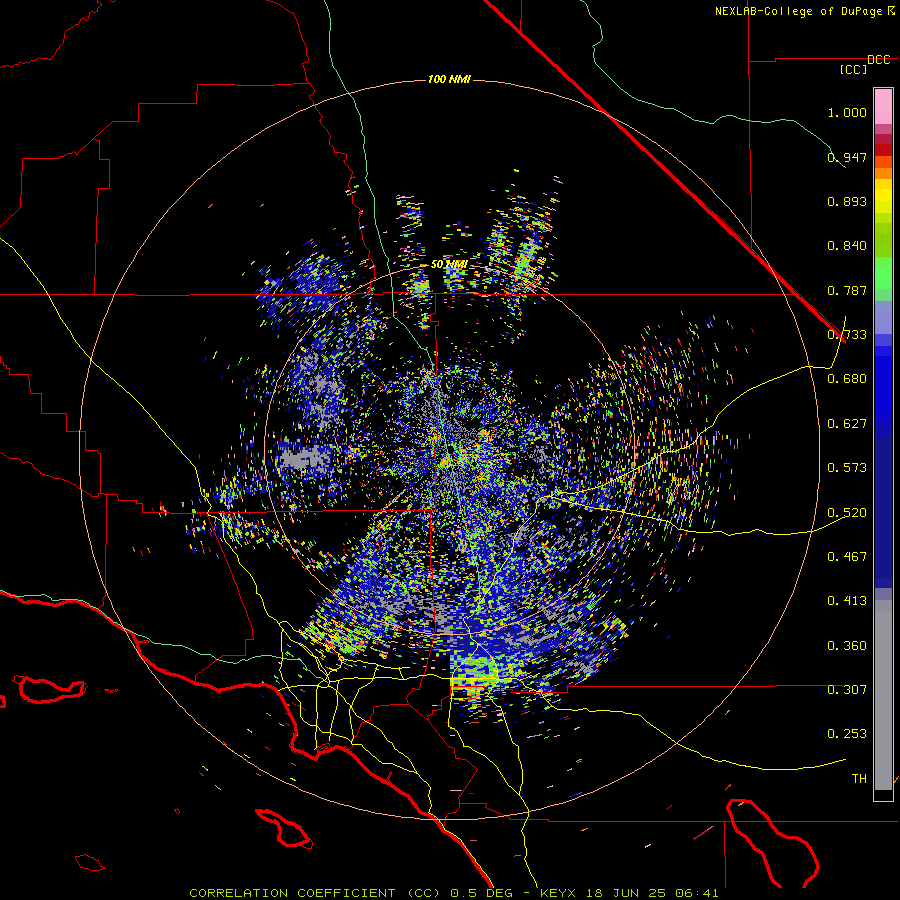Click the 0.360 scale value

click(x=847, y=646)
